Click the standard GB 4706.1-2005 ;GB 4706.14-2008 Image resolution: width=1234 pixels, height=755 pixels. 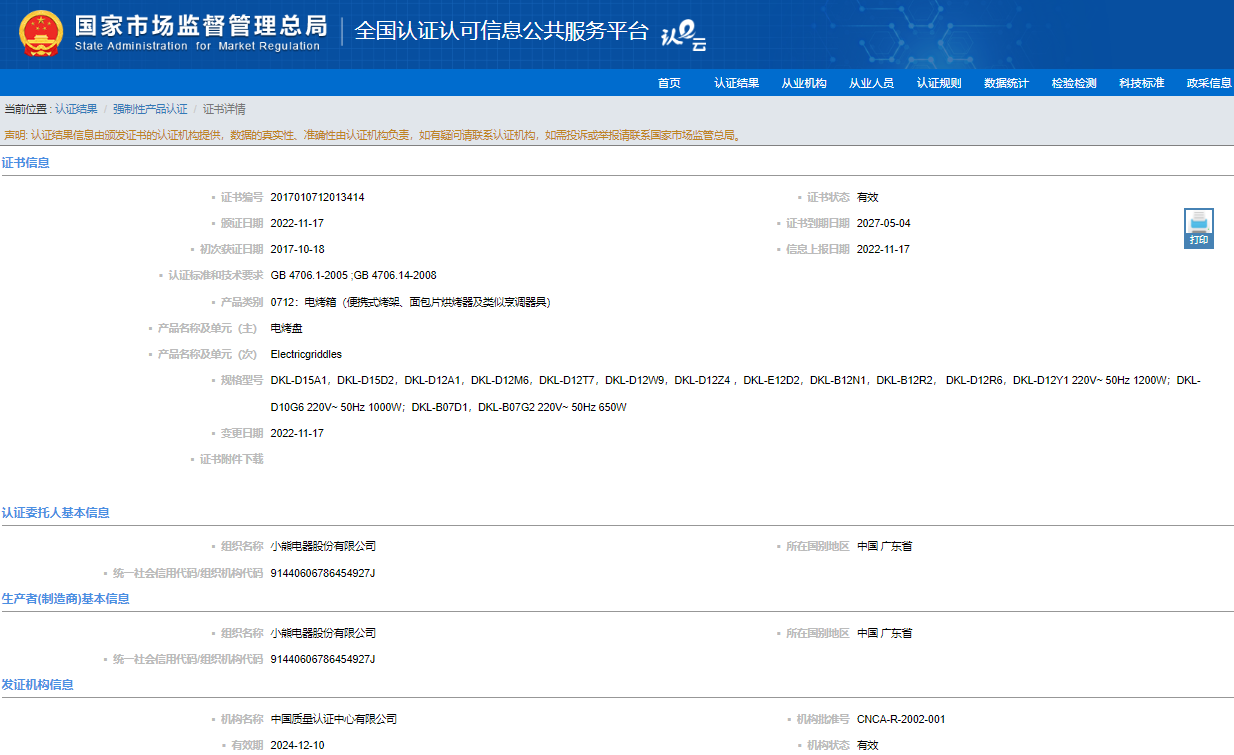353,275
